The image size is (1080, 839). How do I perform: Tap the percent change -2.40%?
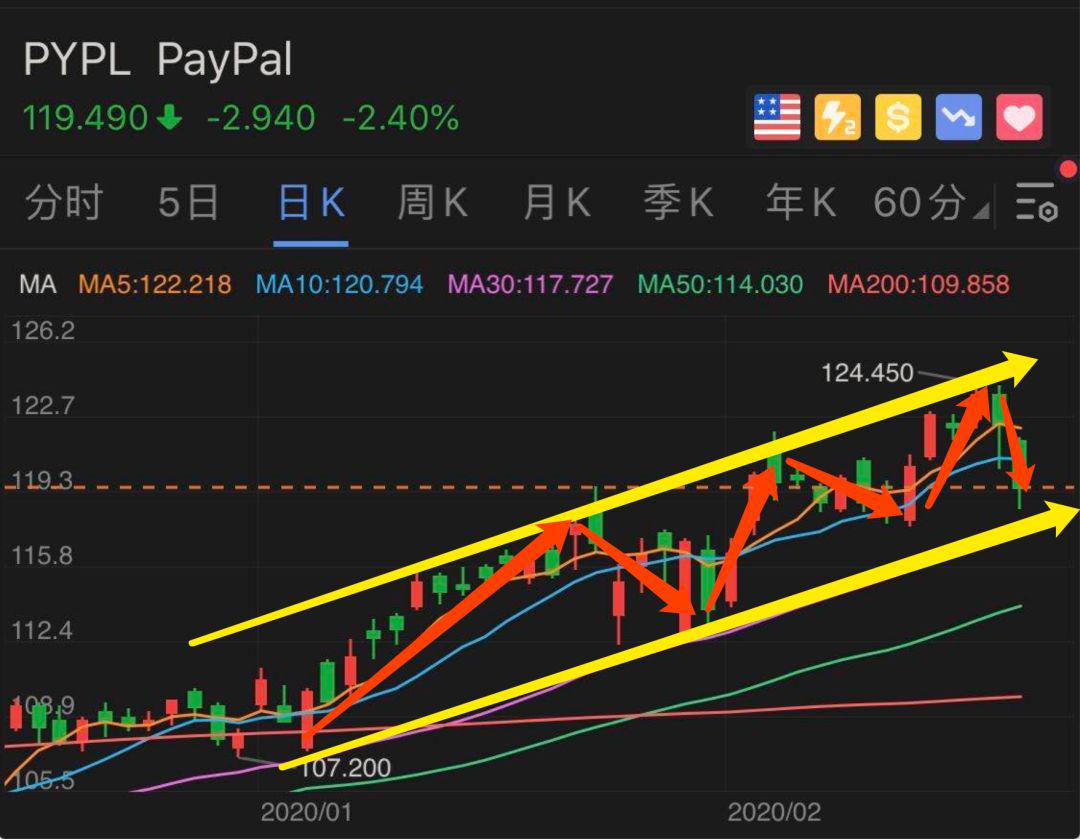tap(401, 118)
